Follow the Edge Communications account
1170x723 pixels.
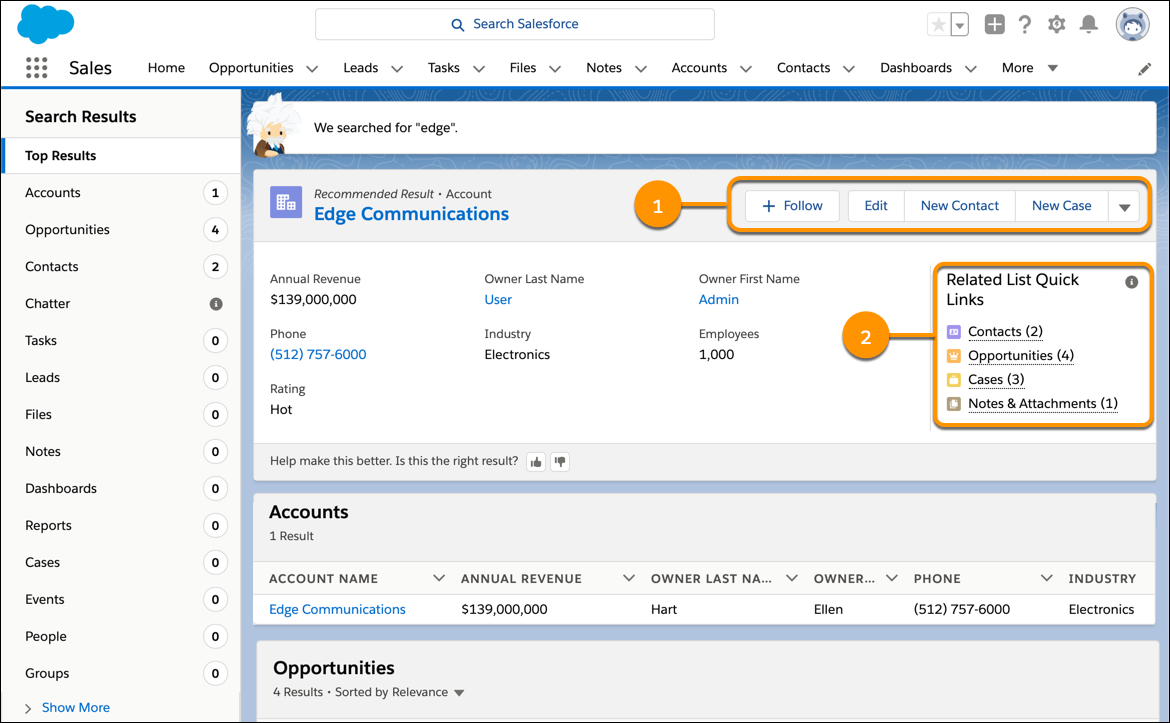[x=792, y=206]
